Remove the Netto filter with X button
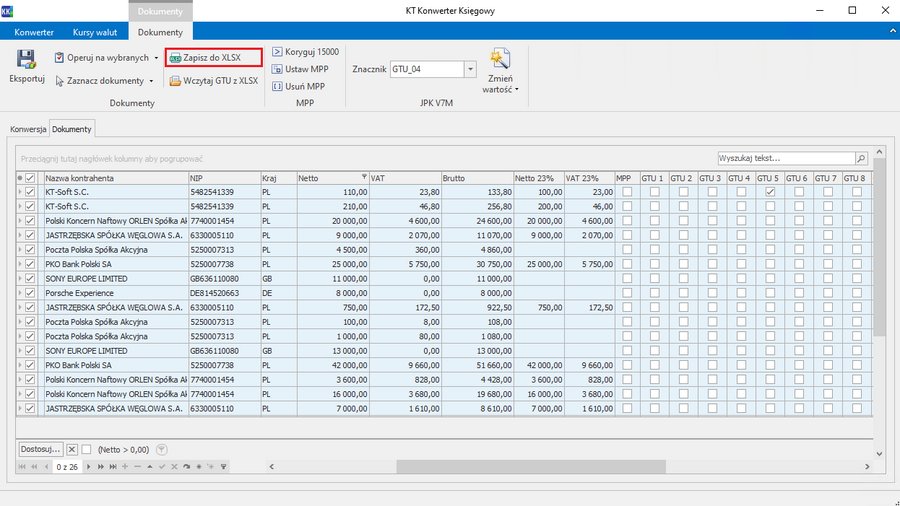The height and width of the screenshot is (506, 900). pyautogui.click(x=72, y=450)
